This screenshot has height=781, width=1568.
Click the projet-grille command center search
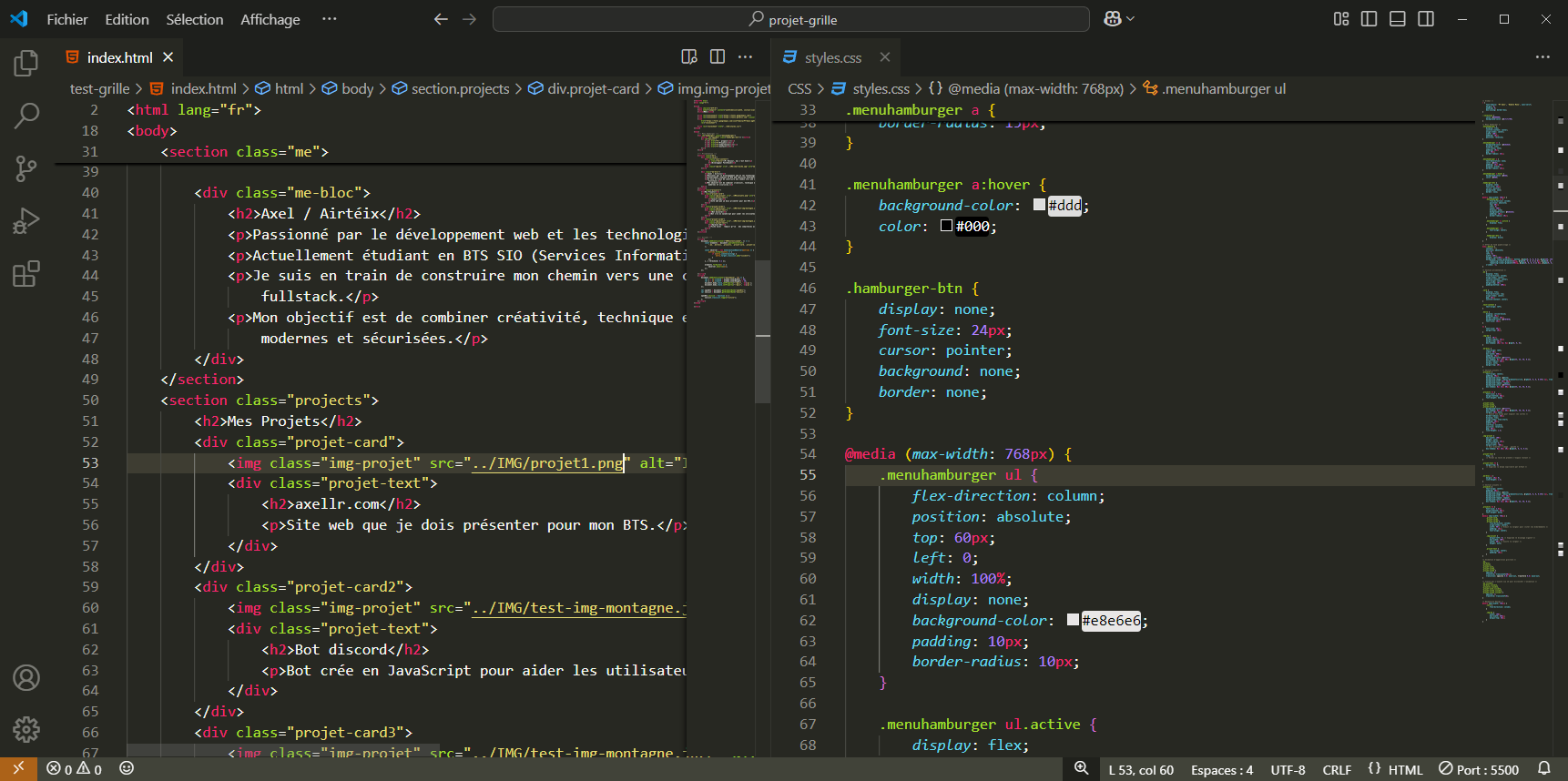tap(790, 19)
